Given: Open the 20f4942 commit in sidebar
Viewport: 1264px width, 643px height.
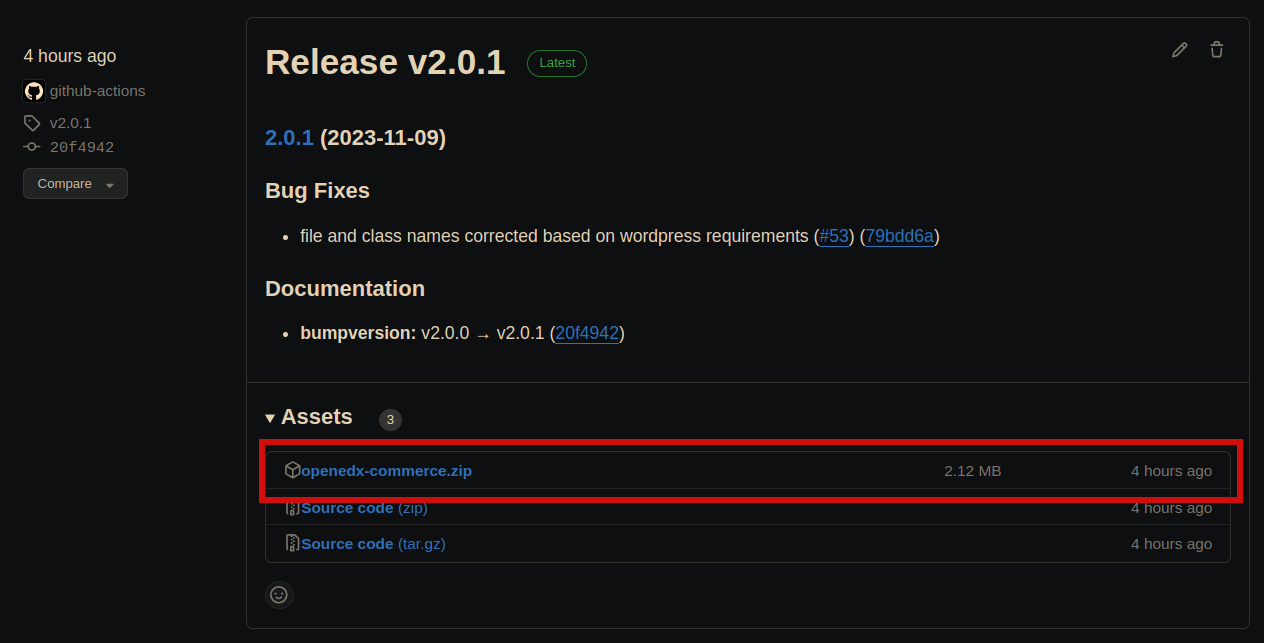Looking at the screenshot, I should (x=82, y=147).
